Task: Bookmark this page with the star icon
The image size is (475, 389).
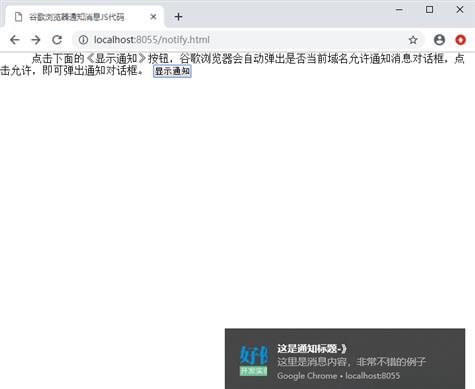Action: coord(413,40)
